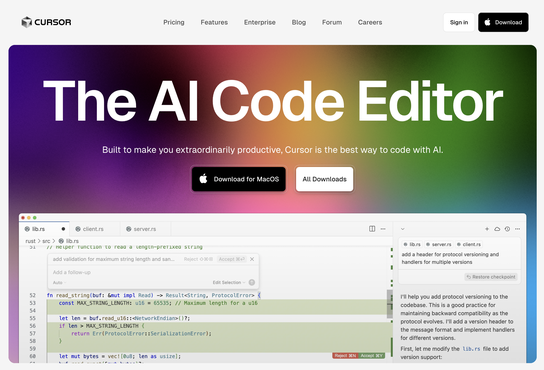Open the All Downloads button

tap(324, 179)
